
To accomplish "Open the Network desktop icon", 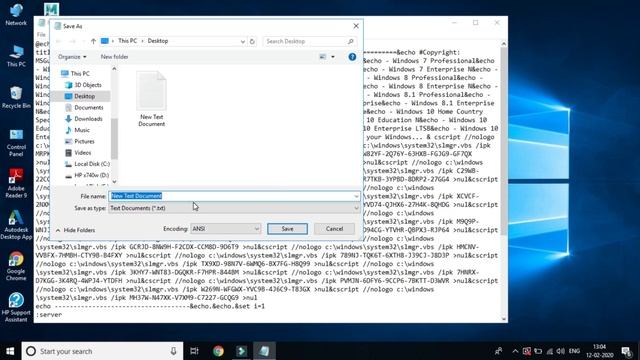I will pyautogui.click(x=16, y=15).
